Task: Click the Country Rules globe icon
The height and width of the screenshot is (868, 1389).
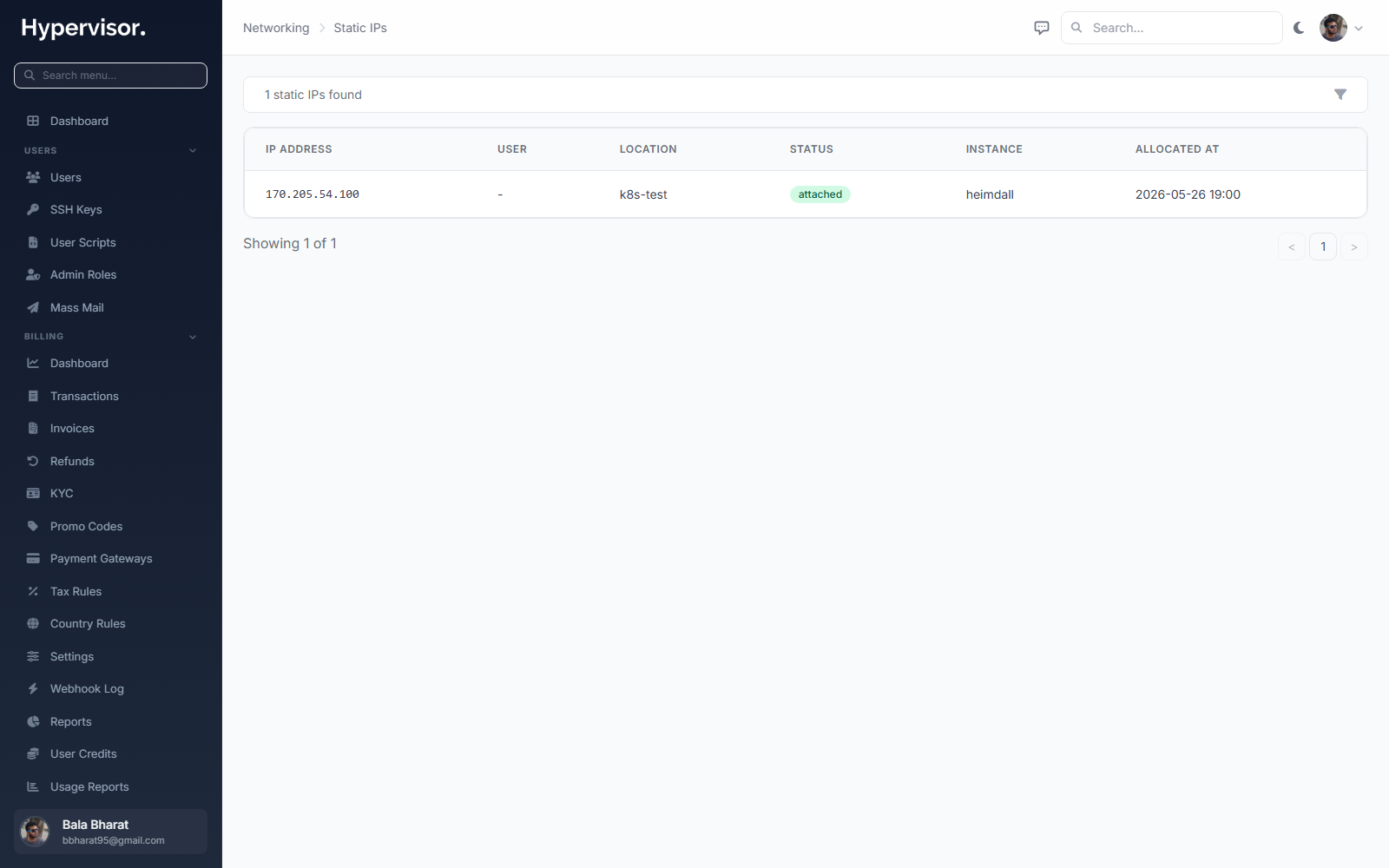Action: [x=33, y=623]
